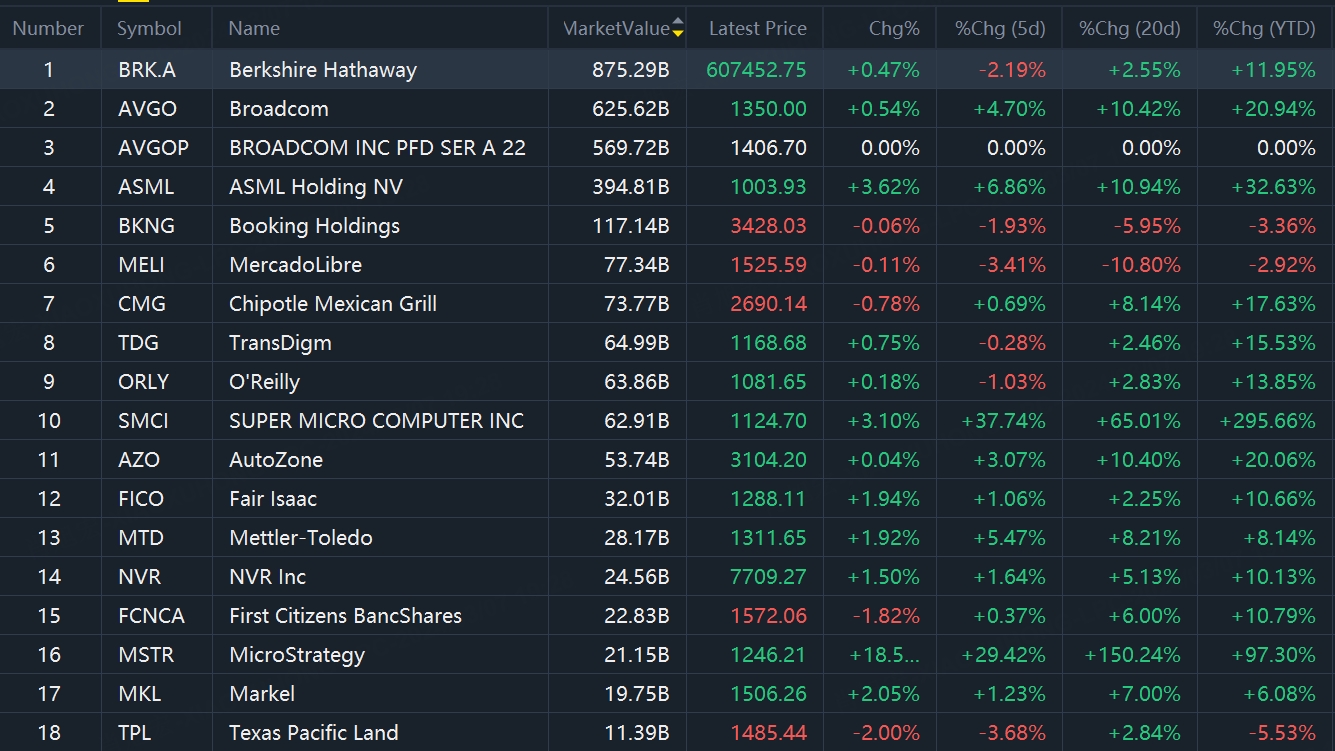Viewport: 1335px width, 751px height.
Task: Click the NVR ticker symbol
Action: [x=139, y=577]
